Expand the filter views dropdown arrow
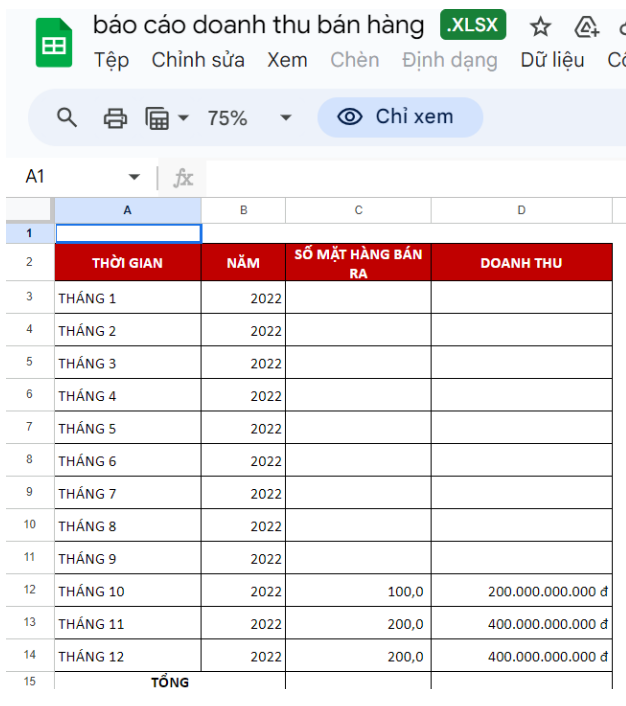This screenshot has width=626, height=706. coord(183,118)
